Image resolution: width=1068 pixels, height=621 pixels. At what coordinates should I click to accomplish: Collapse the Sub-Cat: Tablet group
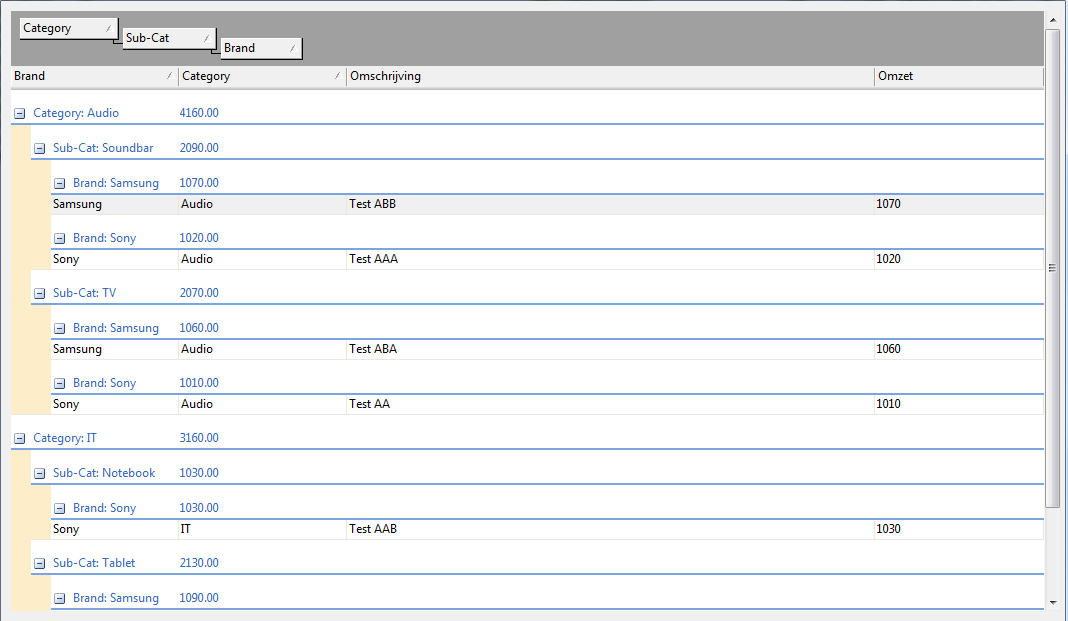(40, 564)
